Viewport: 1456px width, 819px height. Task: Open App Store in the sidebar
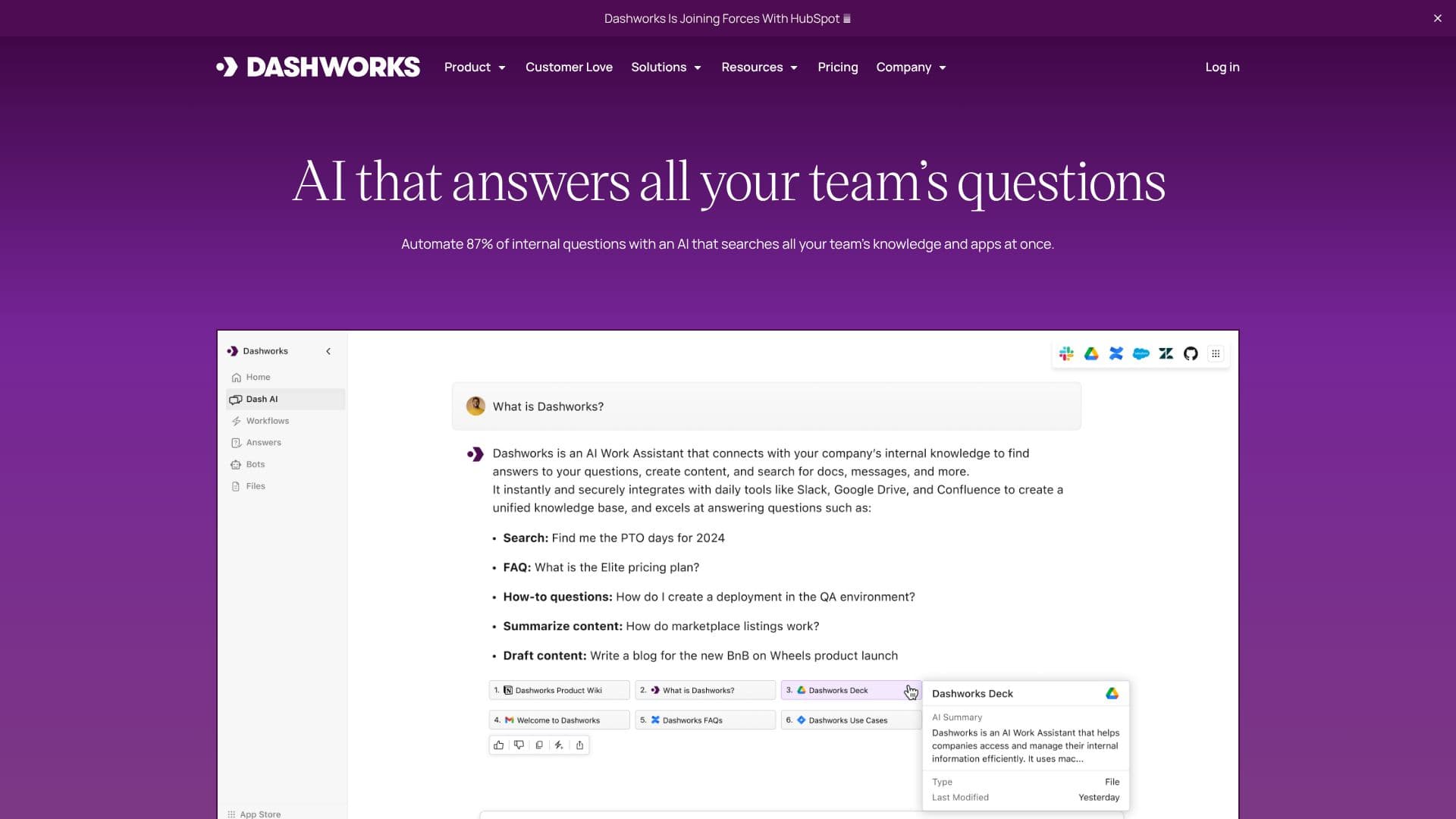[x=254, y=814]
